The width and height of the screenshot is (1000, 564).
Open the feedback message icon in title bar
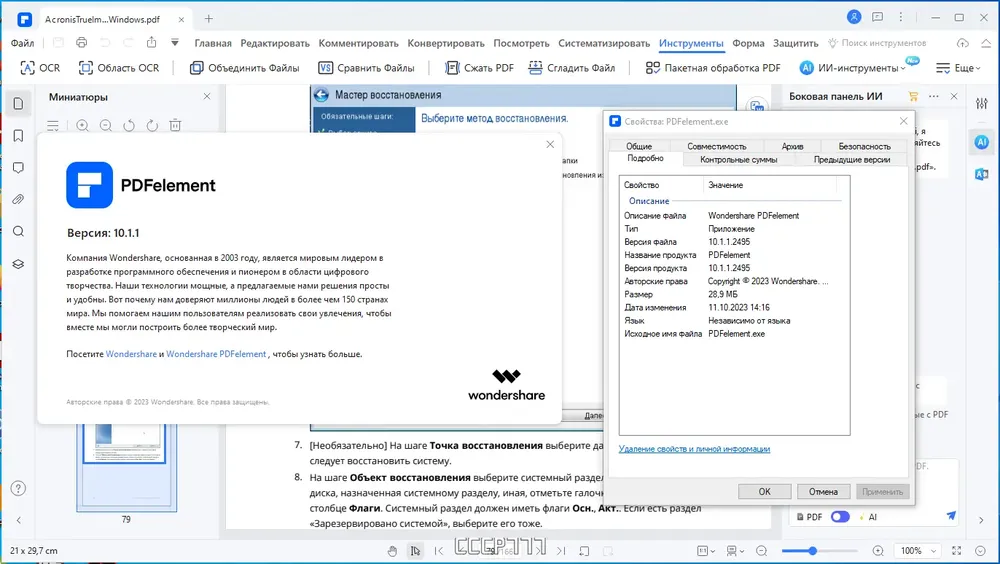878,17
